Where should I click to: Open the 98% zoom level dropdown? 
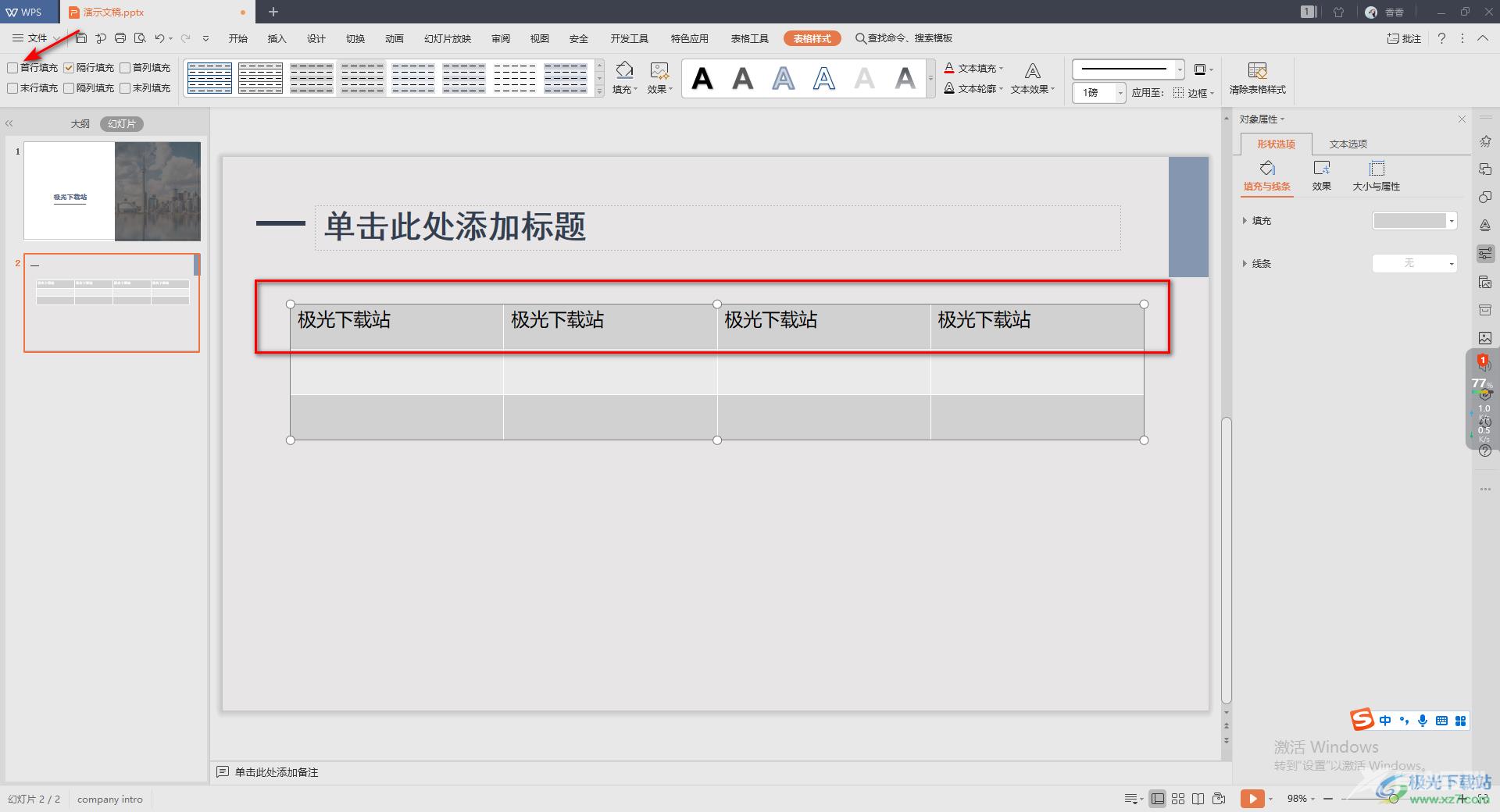tap(1301, 799)
